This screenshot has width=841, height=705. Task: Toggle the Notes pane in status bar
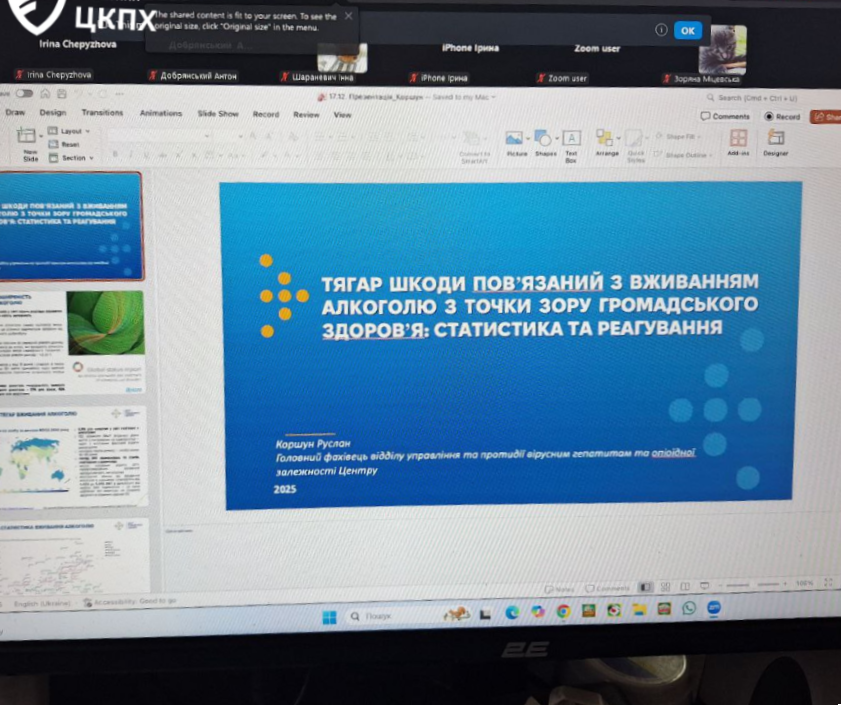pos(564,588)
